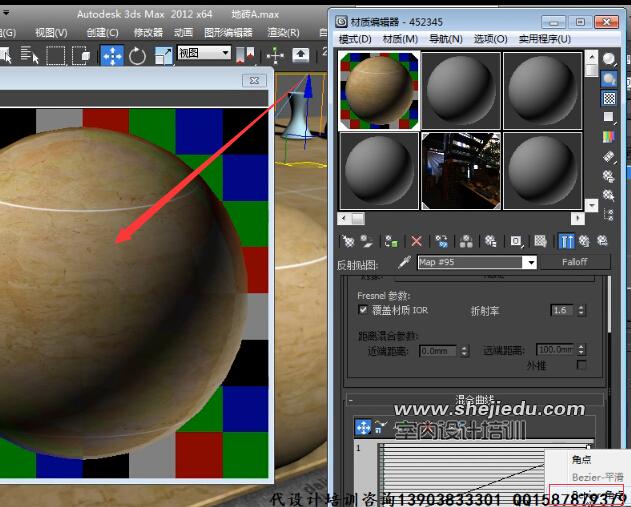Viewport: 631px width, 507px height.
Task: Click the Sample UV Tiling icon
Action: click(609, 117)
